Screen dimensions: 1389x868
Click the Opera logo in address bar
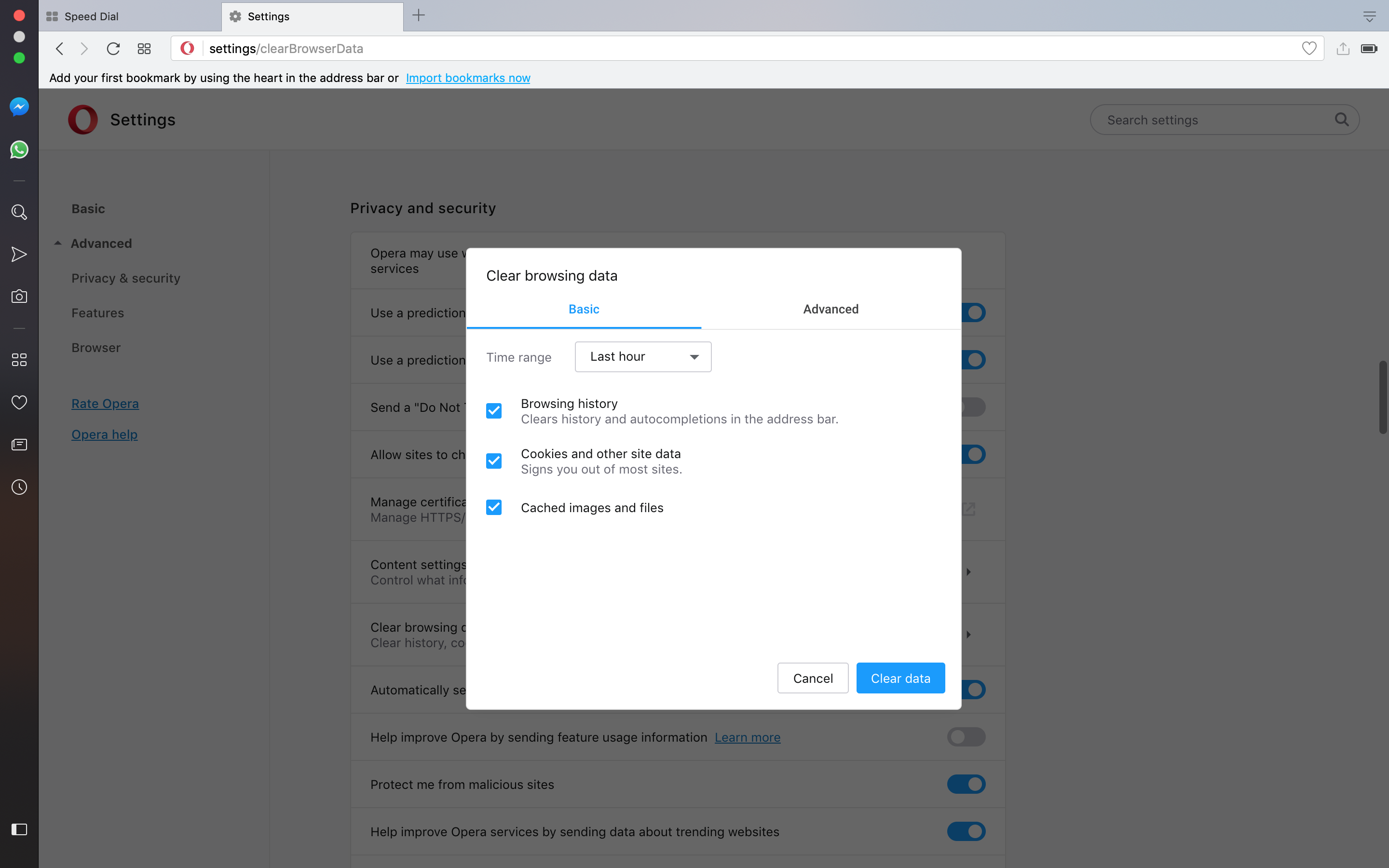(187, 48)
